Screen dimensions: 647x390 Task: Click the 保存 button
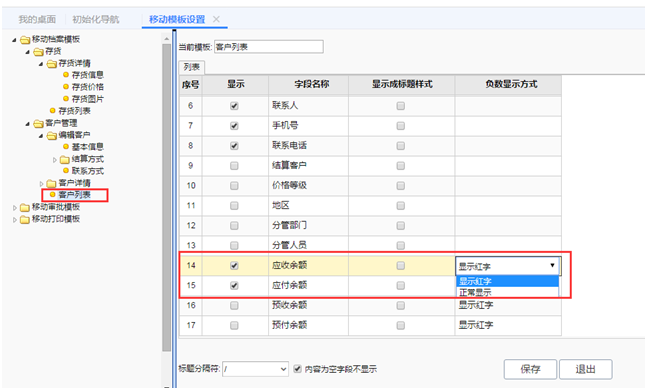pyautogui.click(x=530, y=369)
